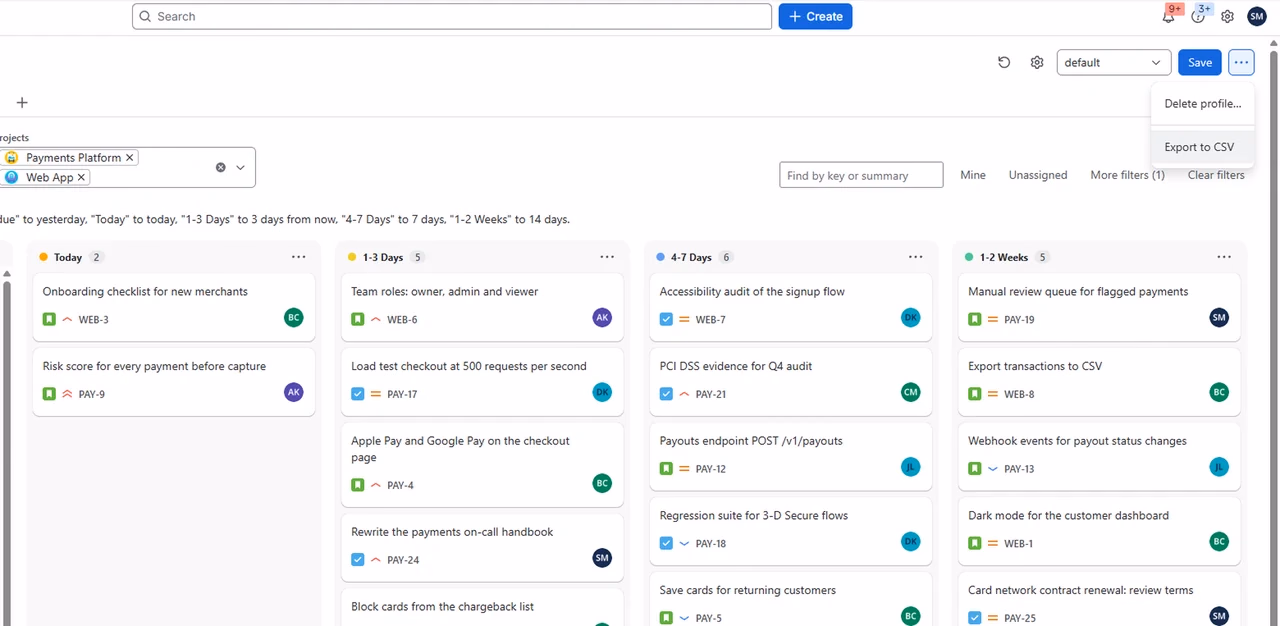Open card Dark mode for the customer dashboard
Screen dimensions: 1280x626
click(1099, 530)
